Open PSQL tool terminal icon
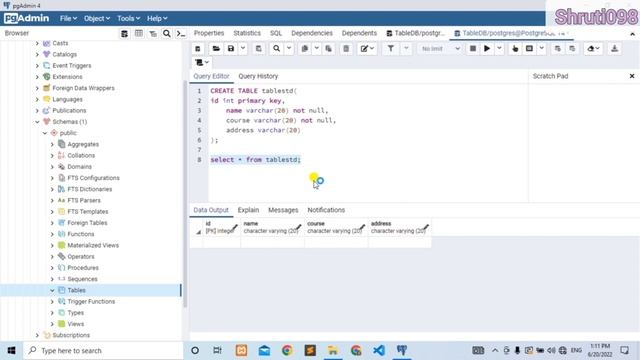640x360 pixels. (x=181, y=33)
